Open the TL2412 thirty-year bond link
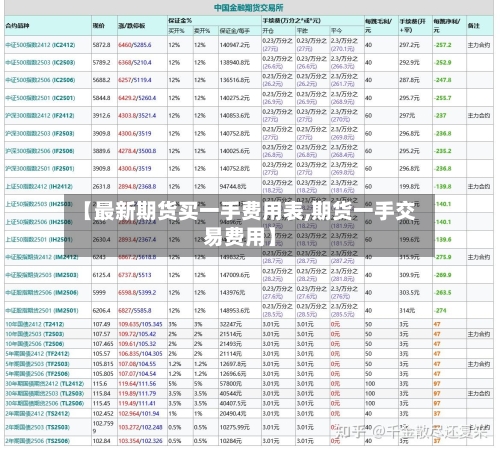This screenshot has height=452, width=500. click(45, 384)
